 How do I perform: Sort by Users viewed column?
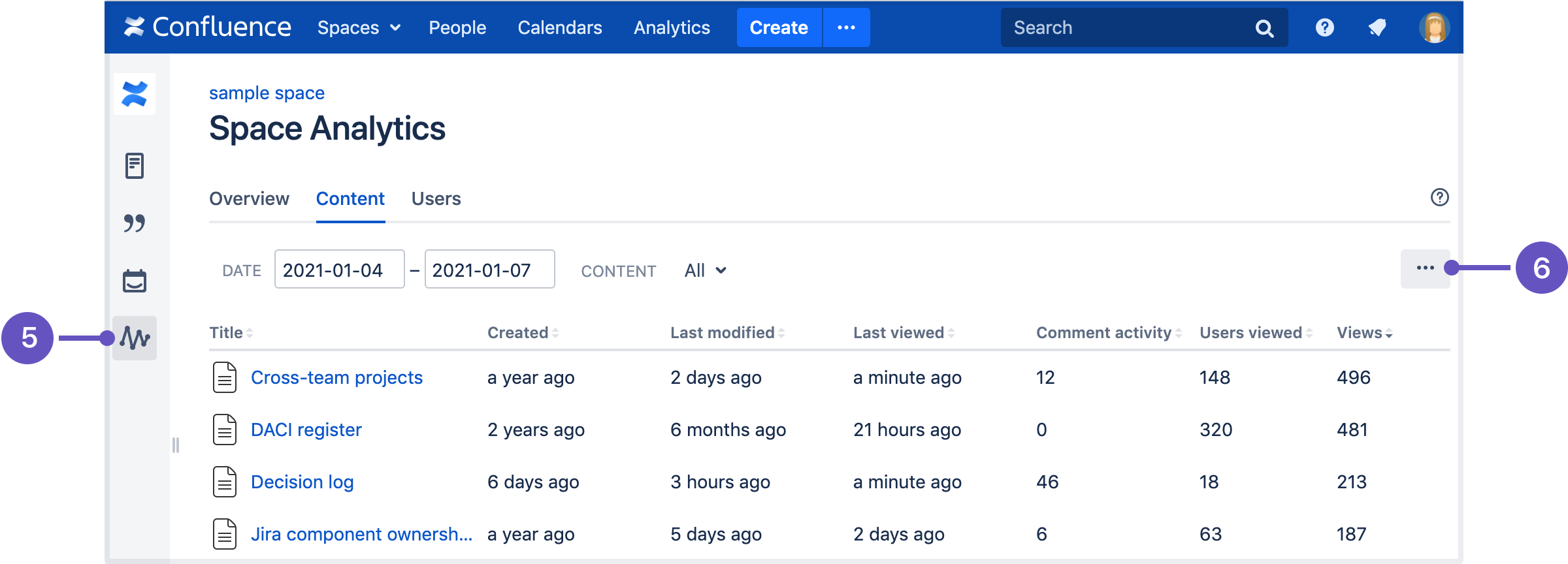(1256, 333)
